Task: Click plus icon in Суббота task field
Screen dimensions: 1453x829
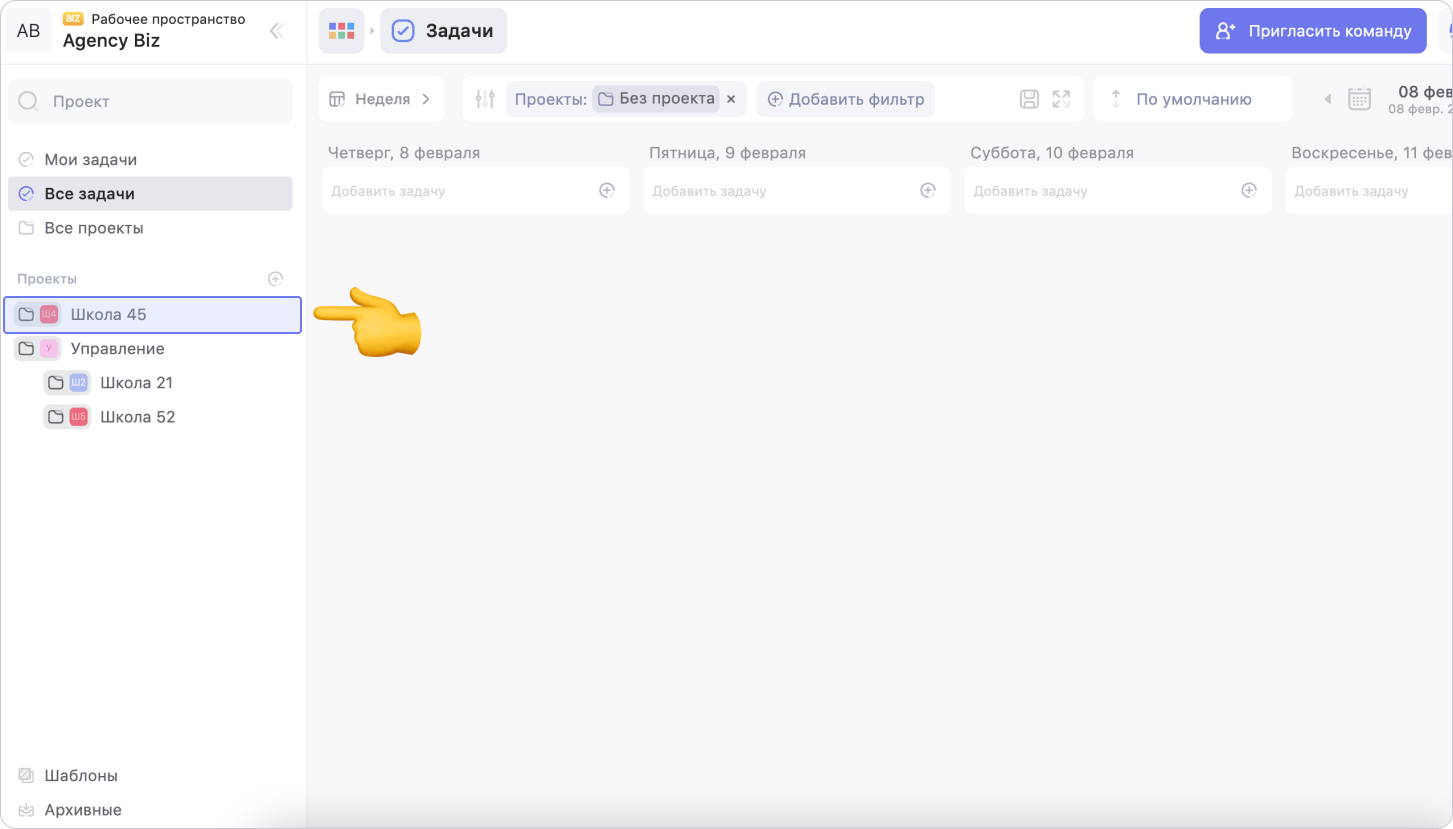Action: pos(1249,190)
